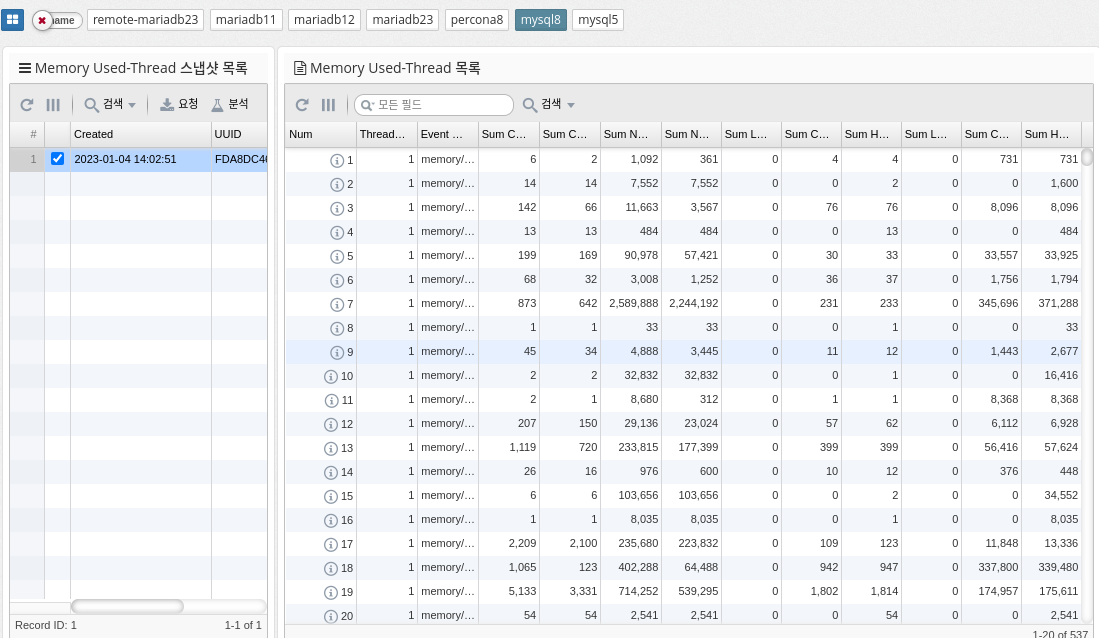Click the info icon for row 7

337,304
